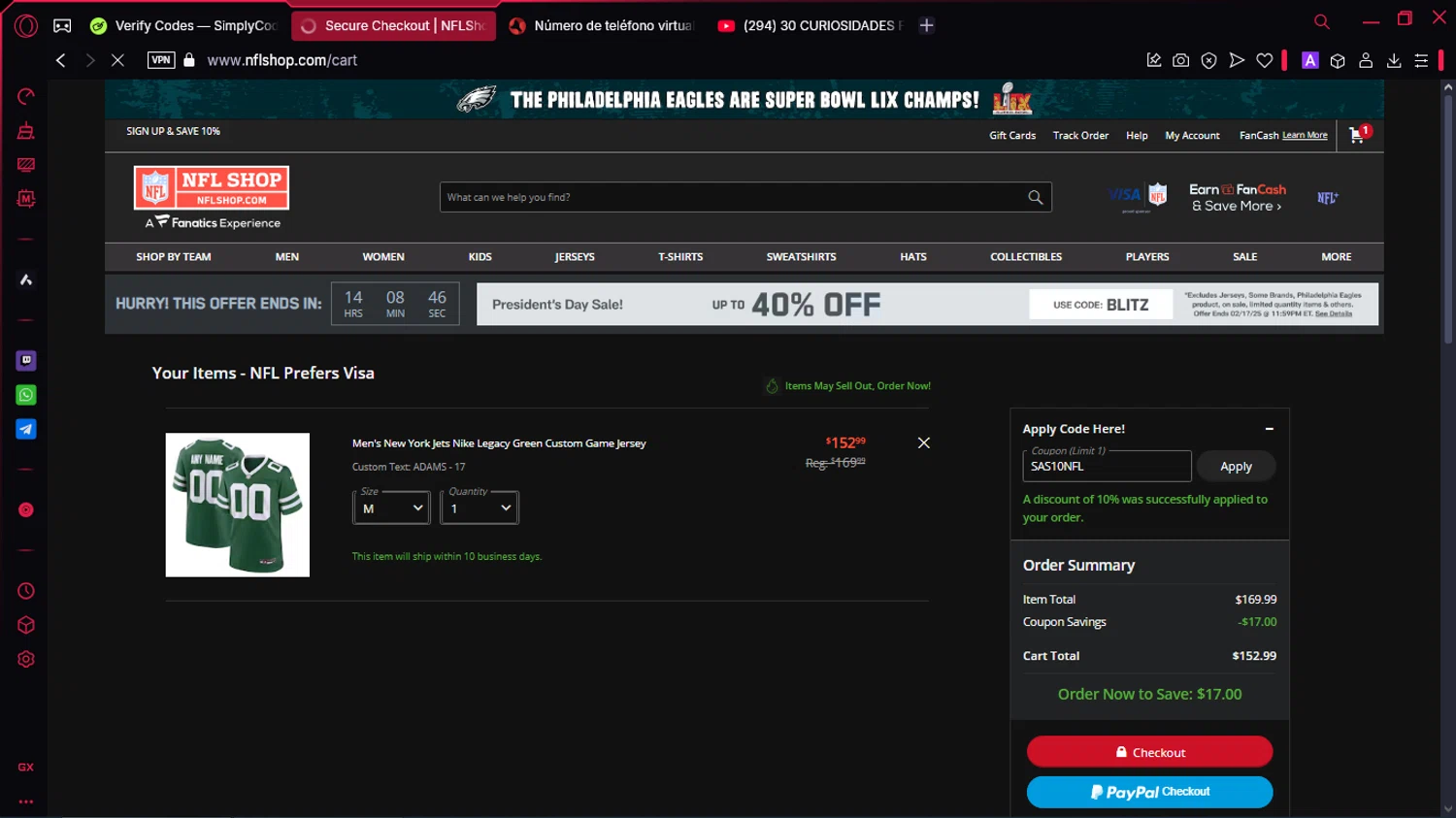Open the SHOP BY TEAM menu
The width and height of the screenshot is (1456, 818).
[x=174, y=257]
